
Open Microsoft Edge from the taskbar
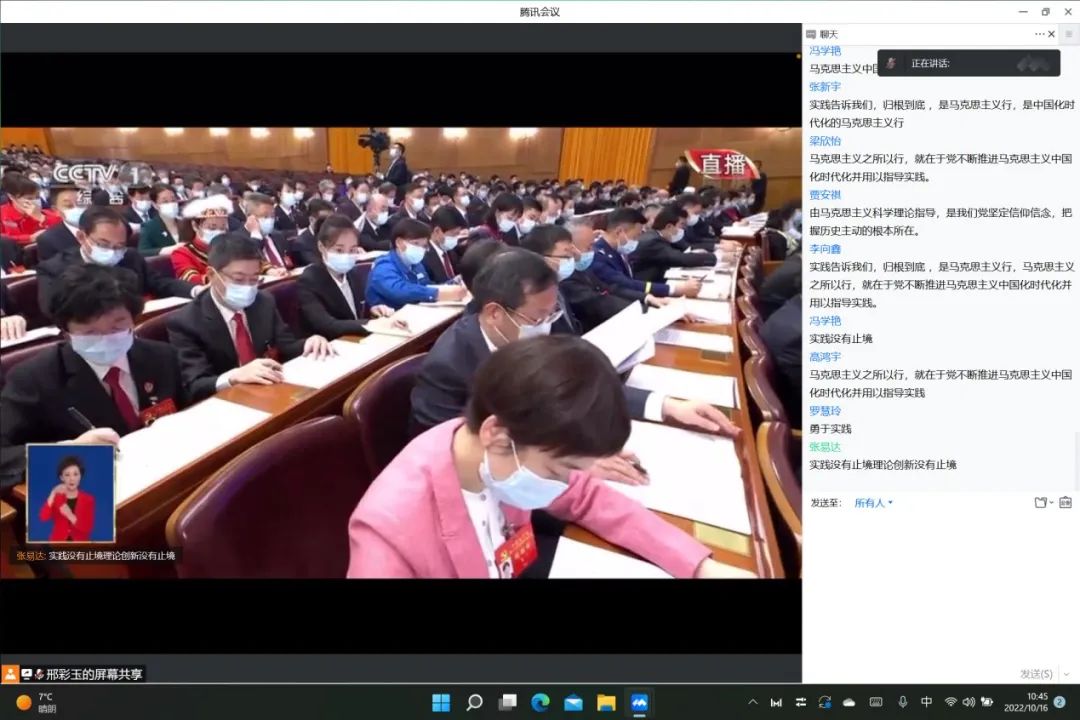(540, 702)
